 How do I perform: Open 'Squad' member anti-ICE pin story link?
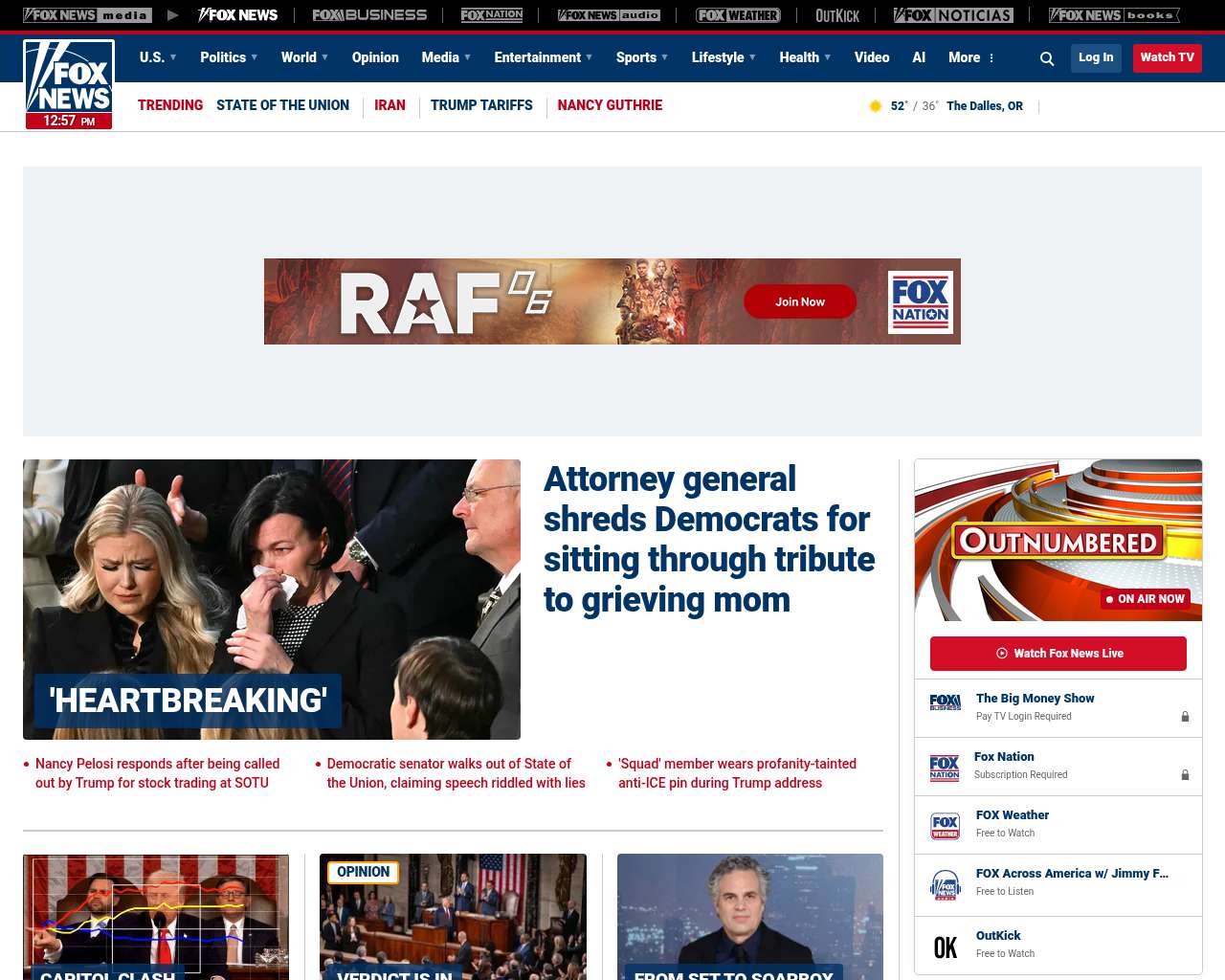737,773
